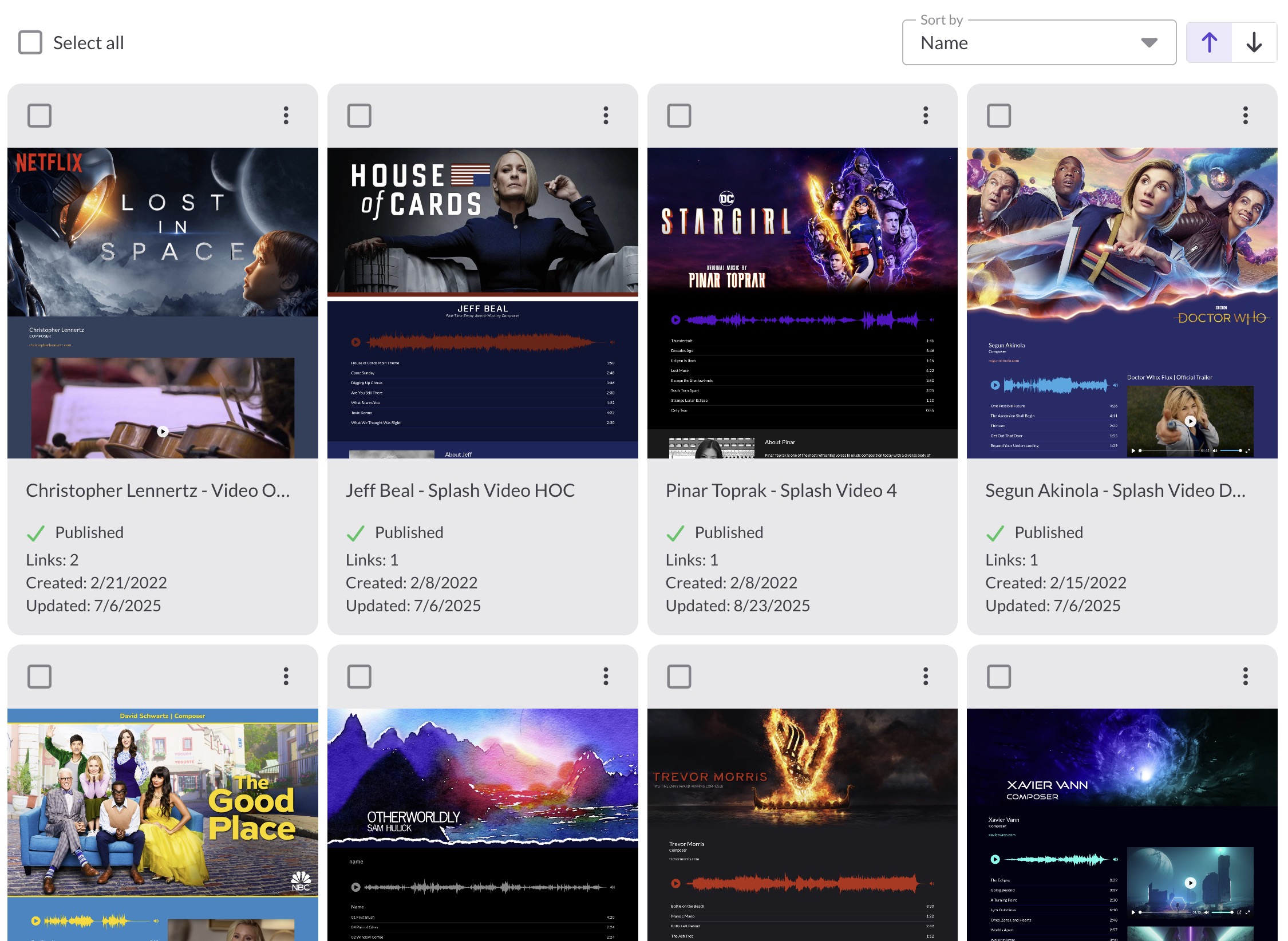Tick checkbox on Jeff Beal card
1288x941 pixels.
coord(359,116)
